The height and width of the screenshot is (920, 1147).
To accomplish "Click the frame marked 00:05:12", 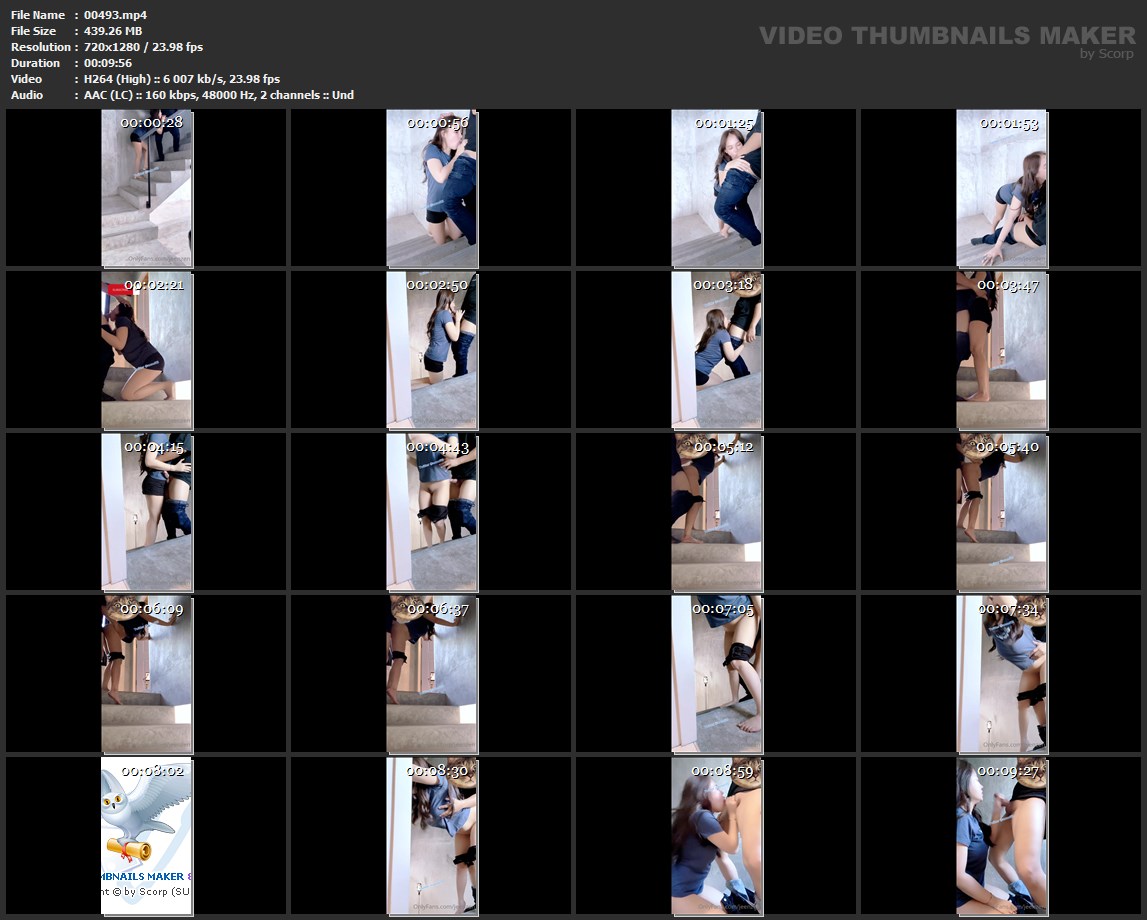I will tap(716, 511).
